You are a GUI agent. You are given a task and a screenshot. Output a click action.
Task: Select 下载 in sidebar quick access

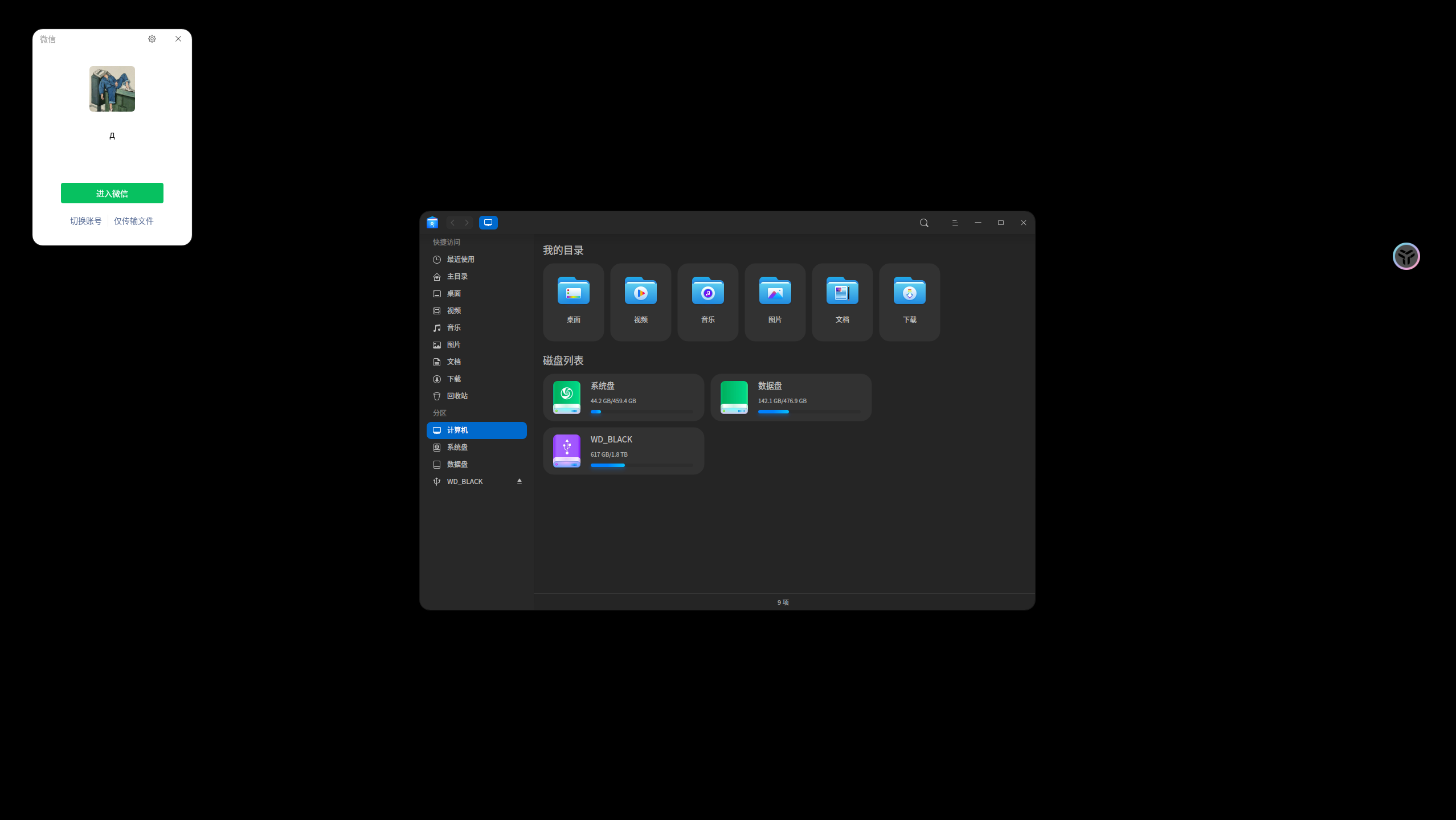coord(477,379)
